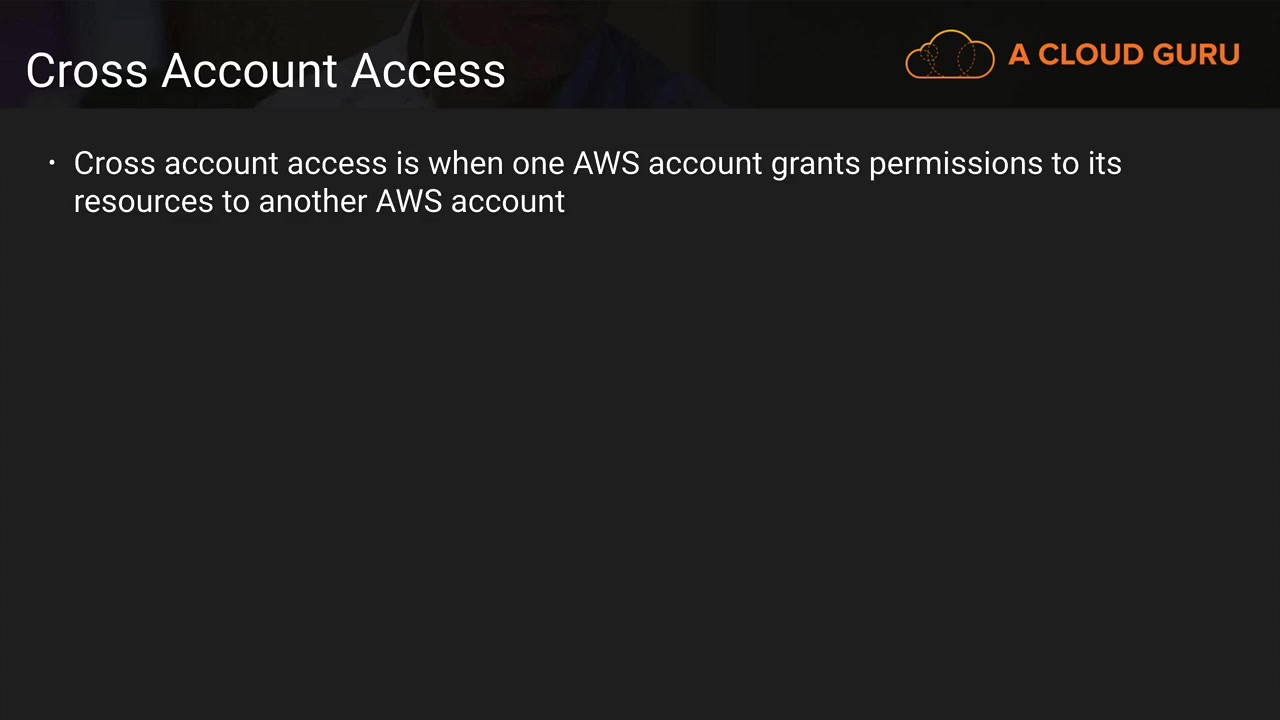The image size is (1280, 720).
Task: Click the word "Cross" starting the bullet sentence
Action: (x=114, y=163)
